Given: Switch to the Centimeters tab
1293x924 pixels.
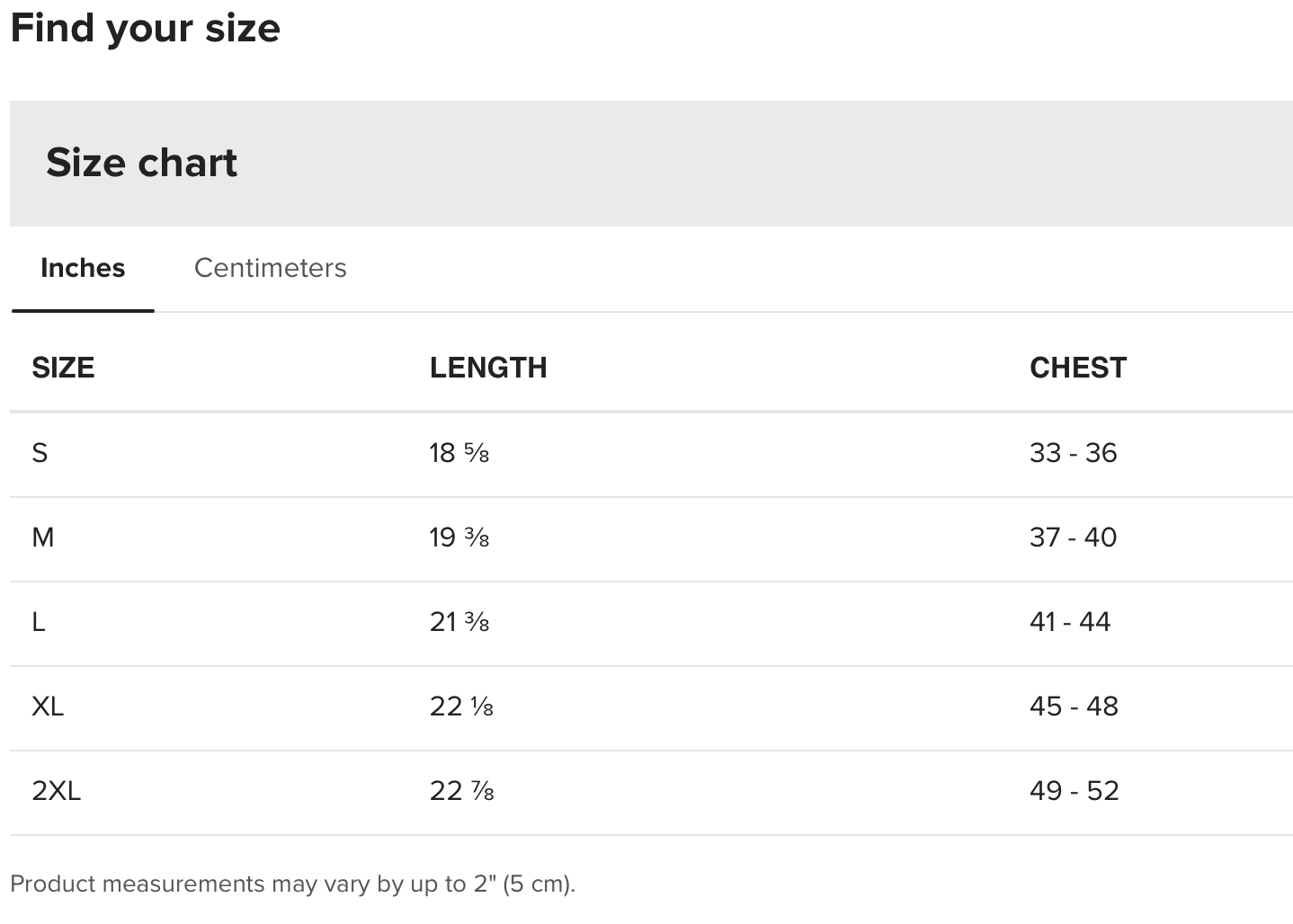Looking at the screenshot, I should pyautogui.click(x=270, y=268).
